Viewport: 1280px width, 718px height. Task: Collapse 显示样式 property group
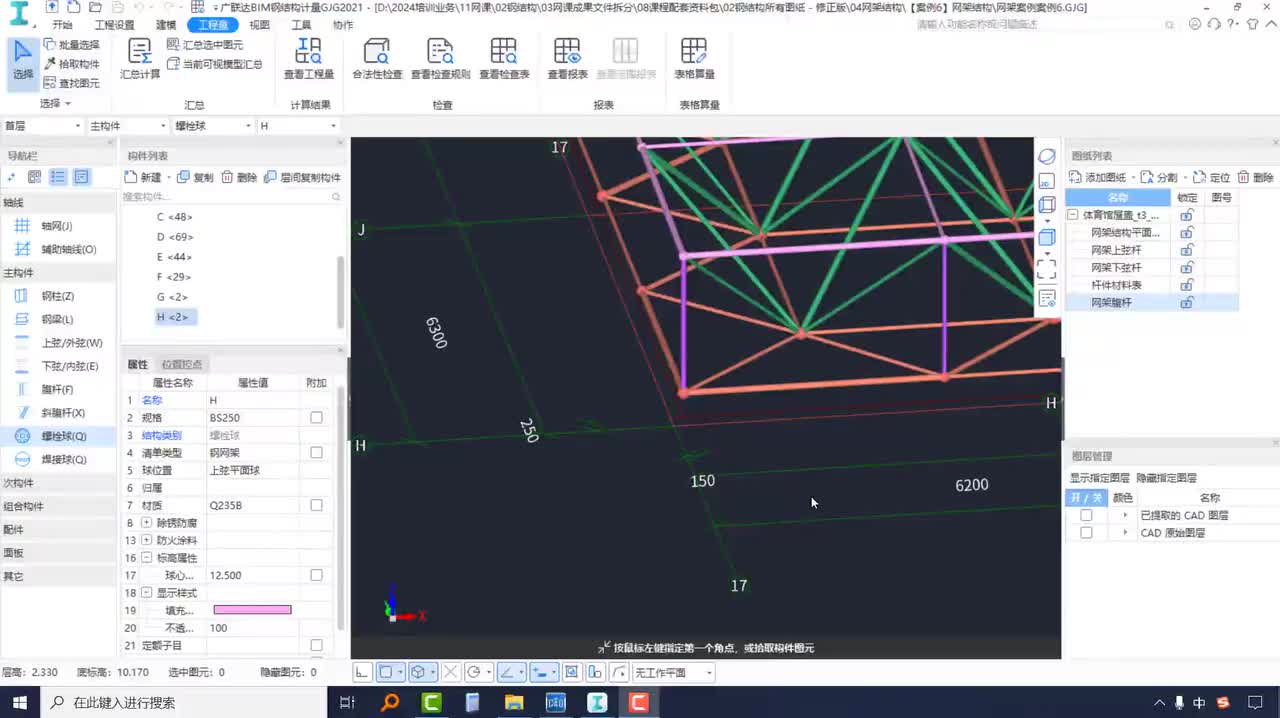point(147,593)
